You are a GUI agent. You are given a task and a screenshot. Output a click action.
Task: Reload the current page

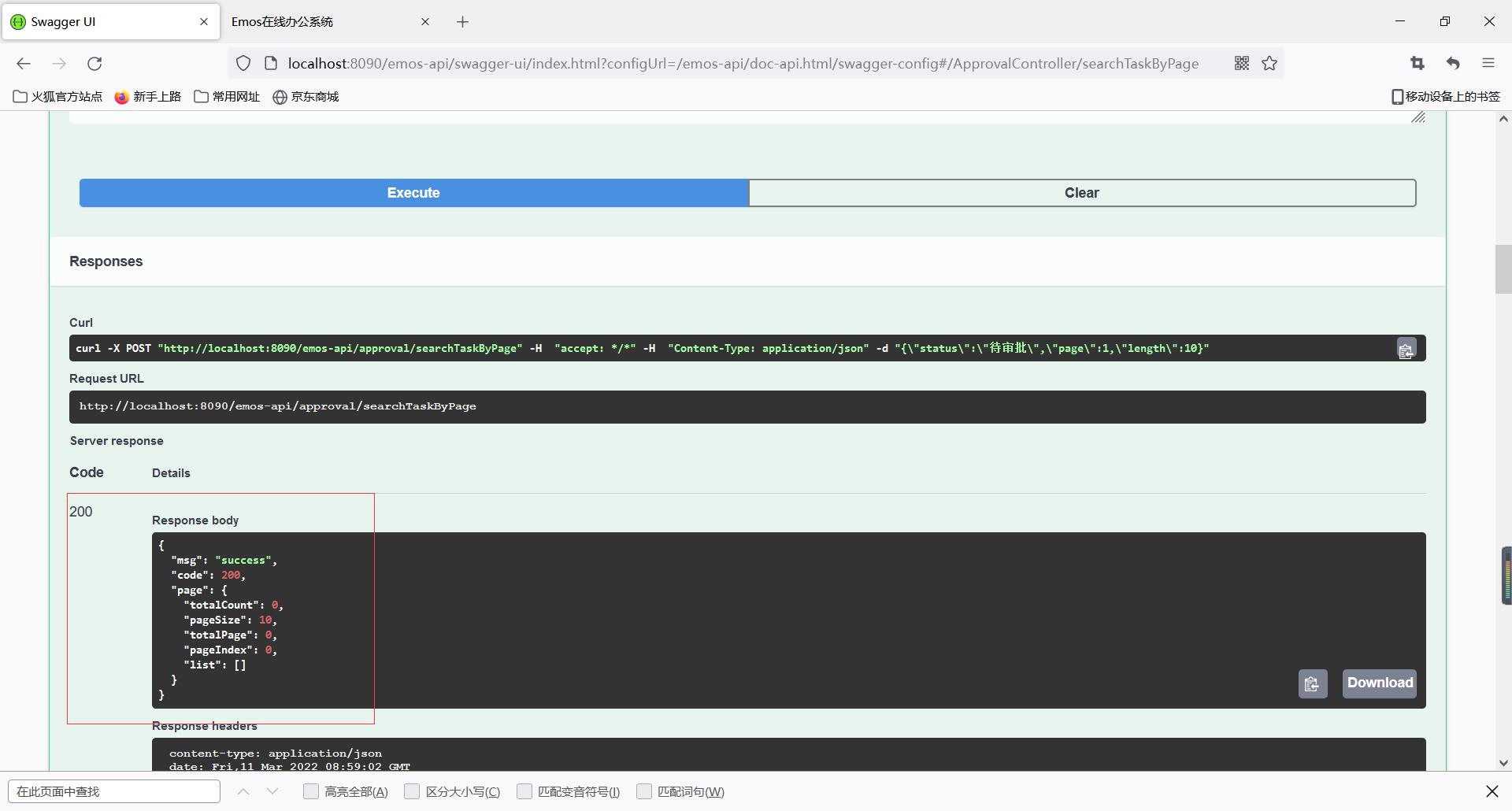click(94, 64)
